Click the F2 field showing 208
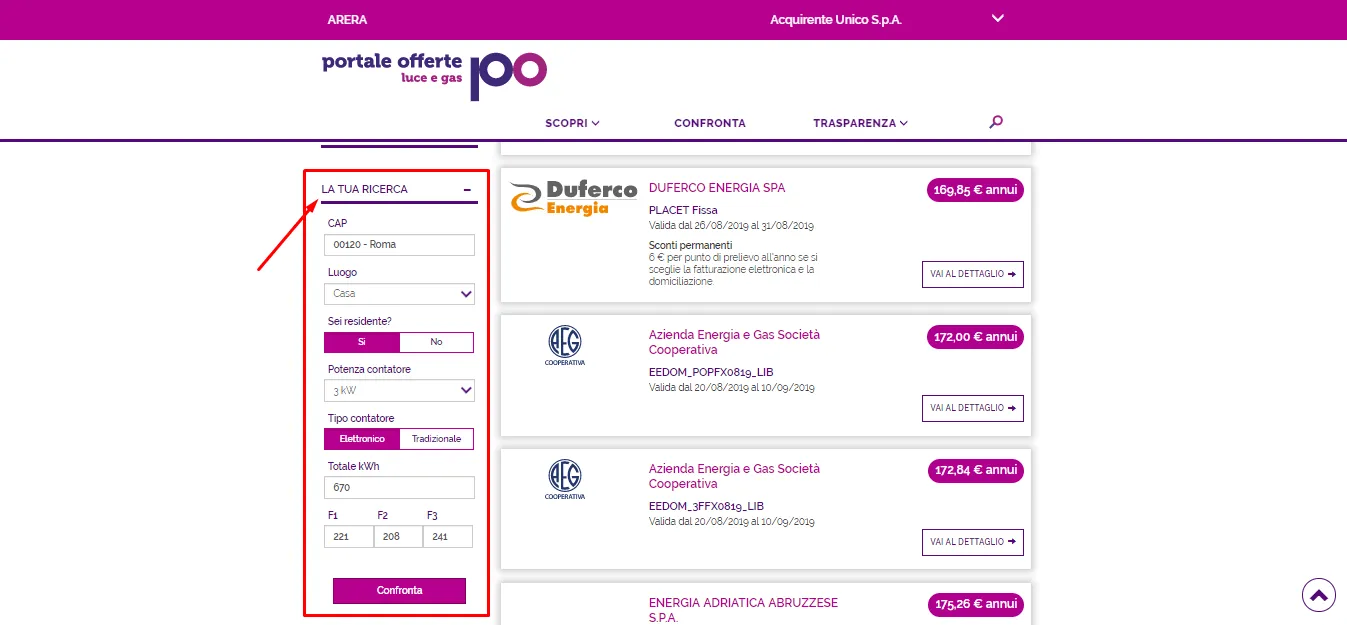Screen dimensions: 1347x625 coord(398,536)
